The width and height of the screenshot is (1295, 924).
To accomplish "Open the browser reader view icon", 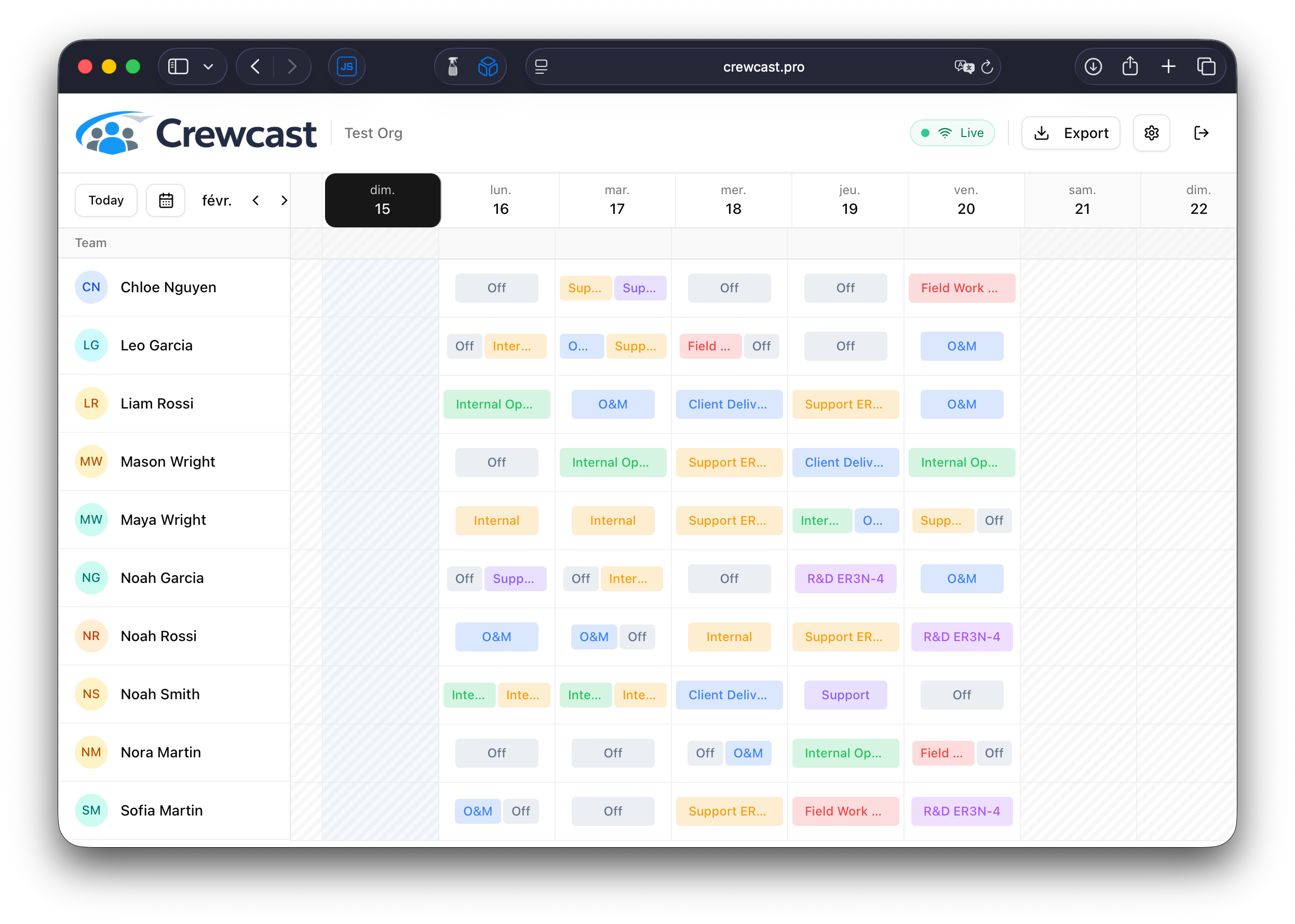I will tap(540, 66).
